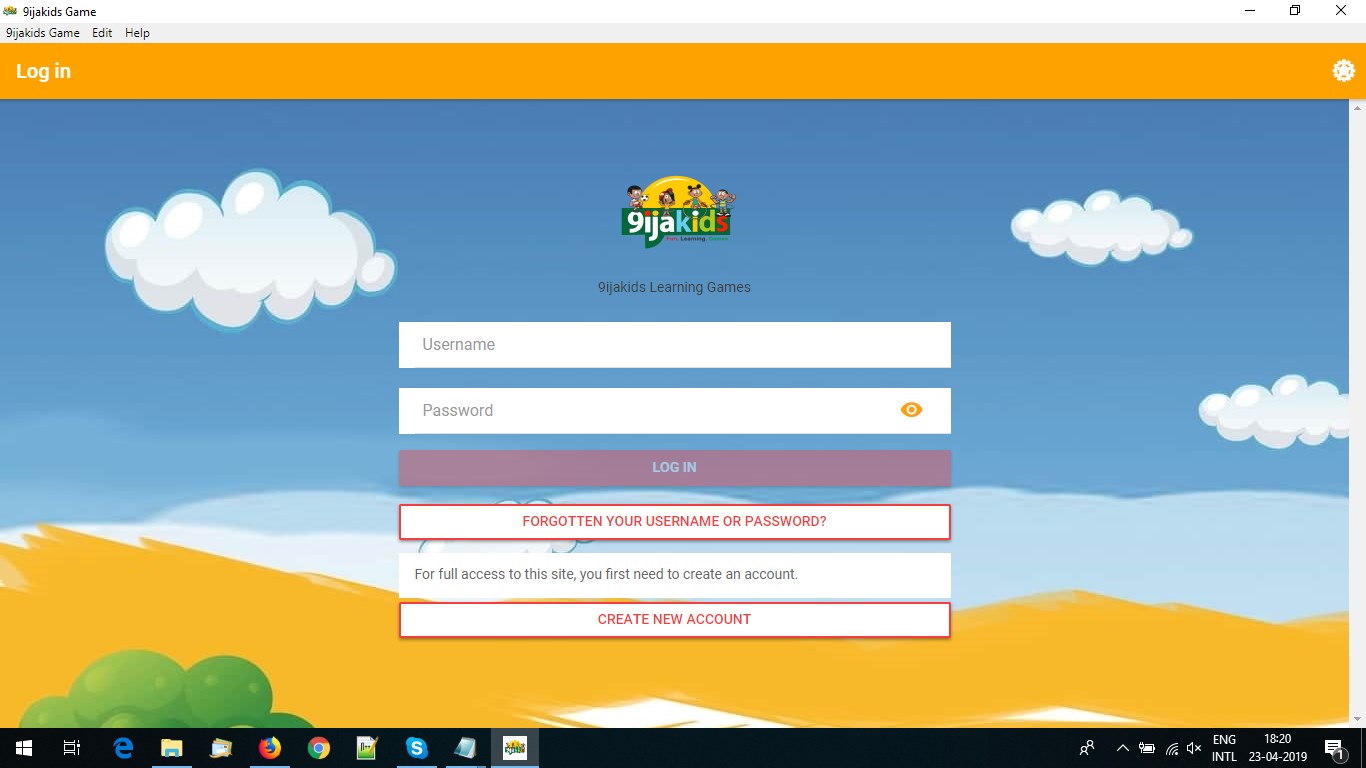The width and height of the screenshot is (1366, 768).
Task: Click the 9ijakids app icon in the title bar
Action: (10, 11)
